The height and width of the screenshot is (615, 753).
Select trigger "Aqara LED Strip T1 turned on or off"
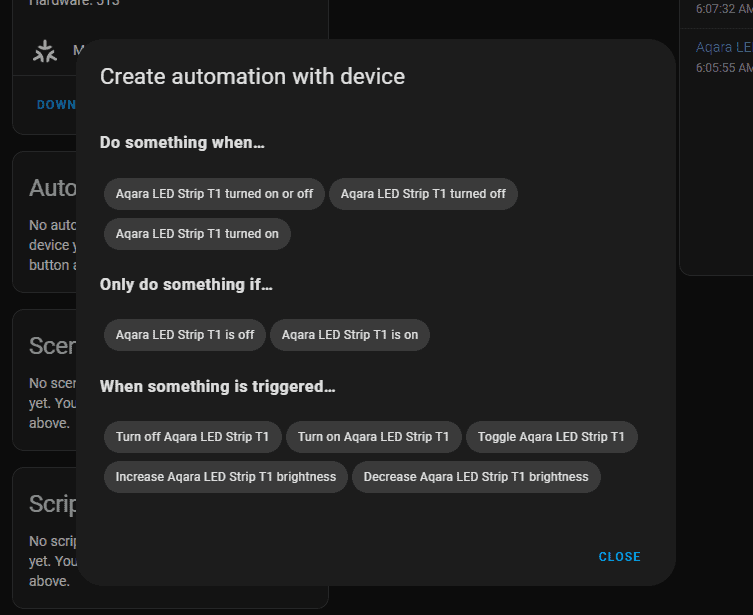click(214, 194)
